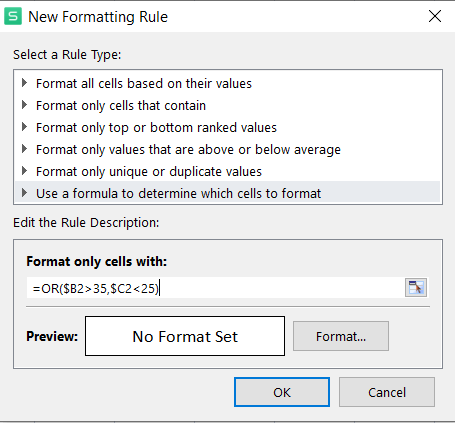The image size is (455, 423).
Task: Expand arrow beside 'above or below average' rule
Action: pyautogui.click(x=24, y=149)
